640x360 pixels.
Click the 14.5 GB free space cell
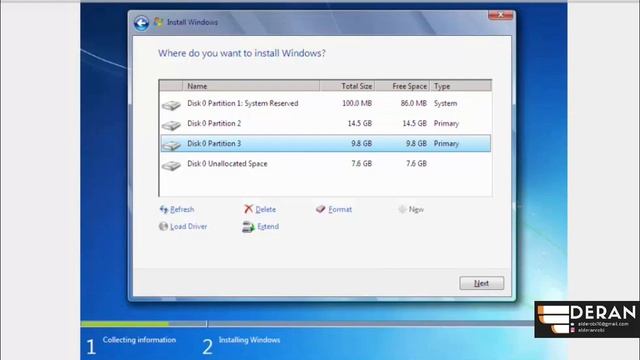point(414,124)
